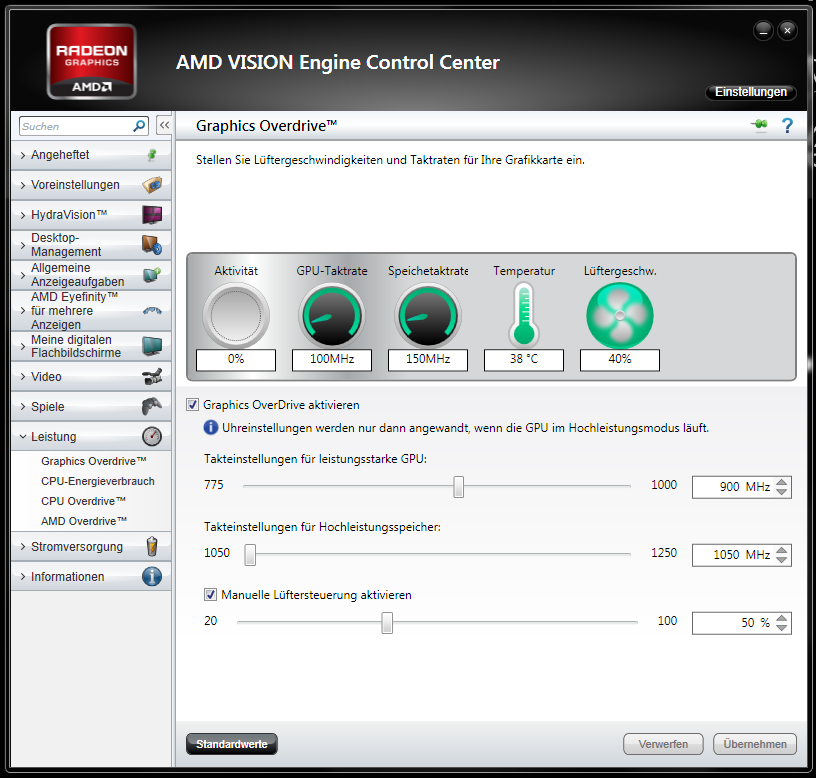Click the Video camera icon
Screen dimensions: 816x778
tap(152, 376)
